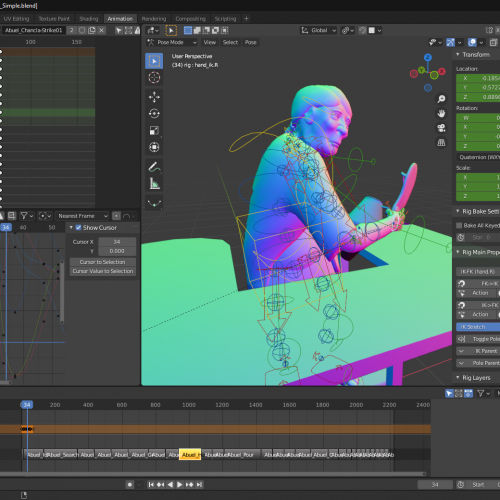Open the View menu in viewport header
Viewport: 500px width, 500px height.
coord(210,42)
